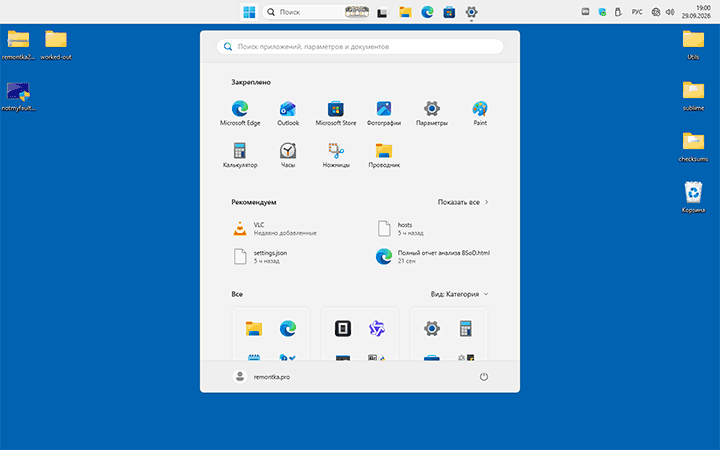Viewport: 720px width, 450px height.
Task: Open File Explorer from the taskbar
Action: point(405,12)
